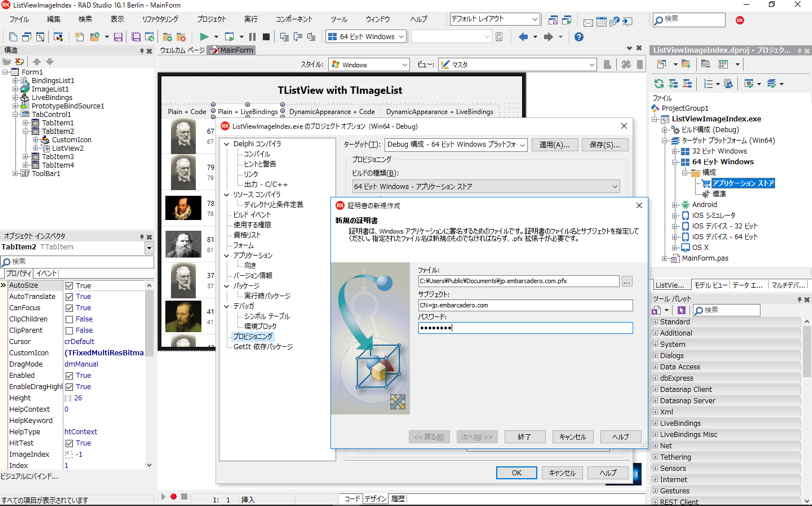Click the Expand all icon in Project Manager
Viewport: 812px width, 506px height.
(x=673, y=83)
